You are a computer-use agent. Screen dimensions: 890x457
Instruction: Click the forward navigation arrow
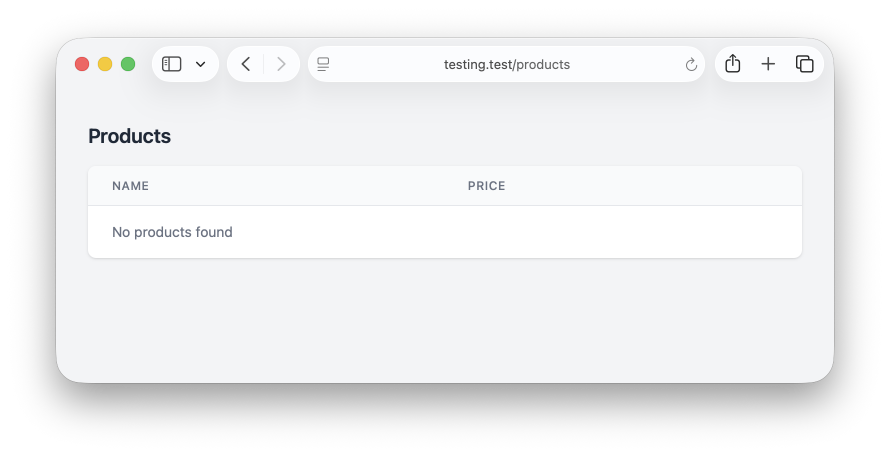tap(281, 64)
